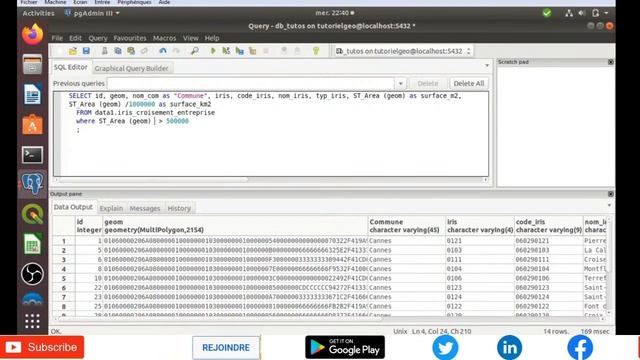Explain the query with the toolbar icon
Image resolution: width=640 pixels, height=360 pixels.
point(253,51)
